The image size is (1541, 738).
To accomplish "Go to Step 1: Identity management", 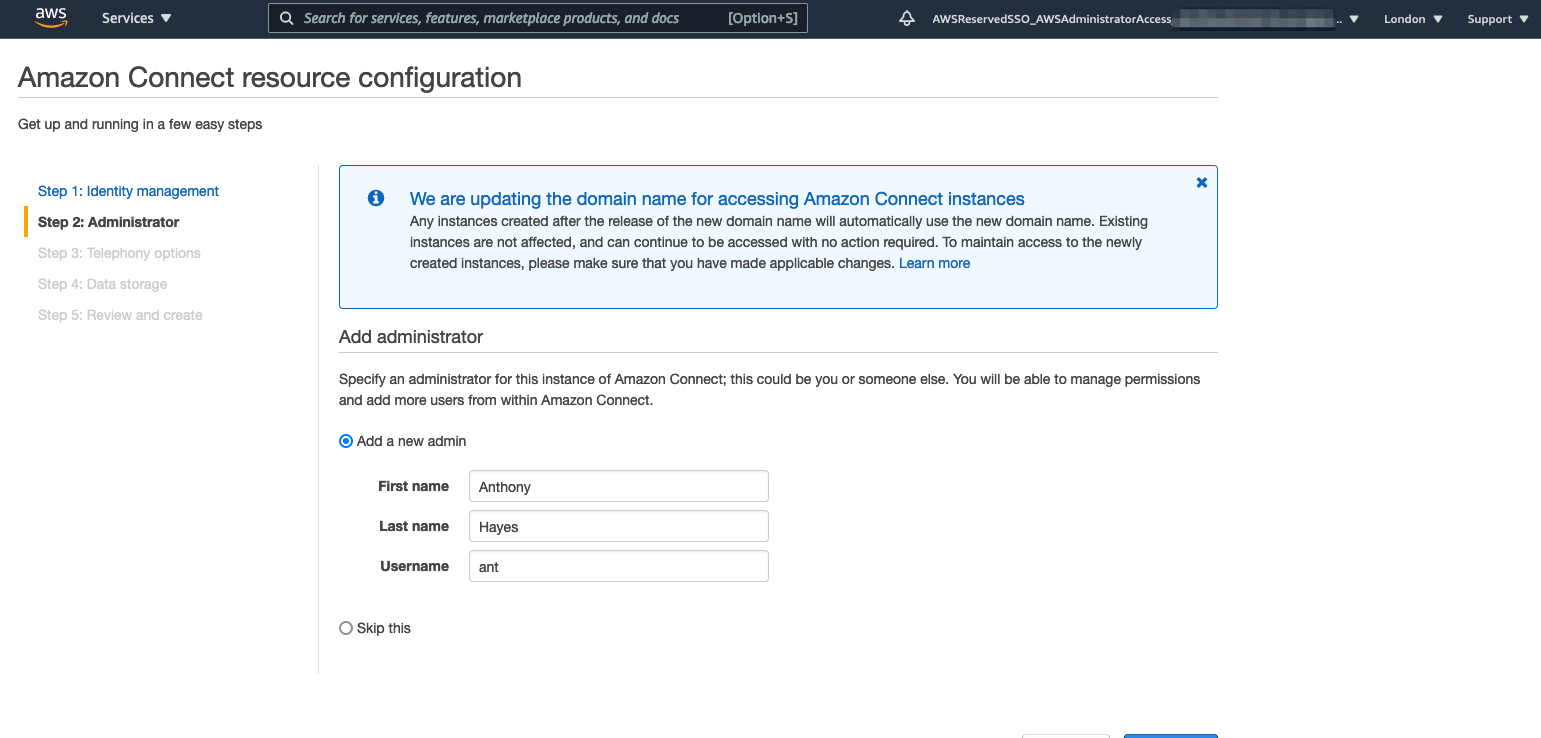I will pos(128,191).
